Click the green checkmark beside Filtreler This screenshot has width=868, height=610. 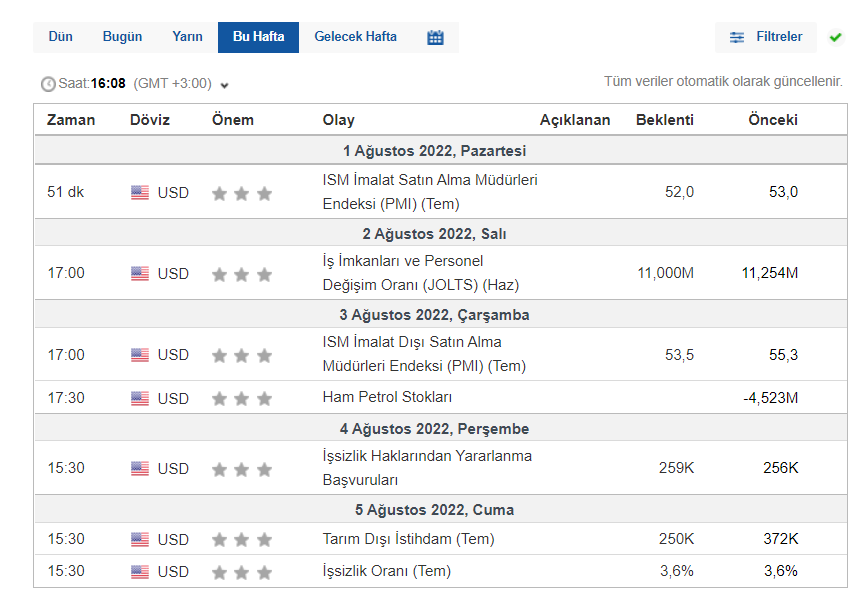(836, 37)
